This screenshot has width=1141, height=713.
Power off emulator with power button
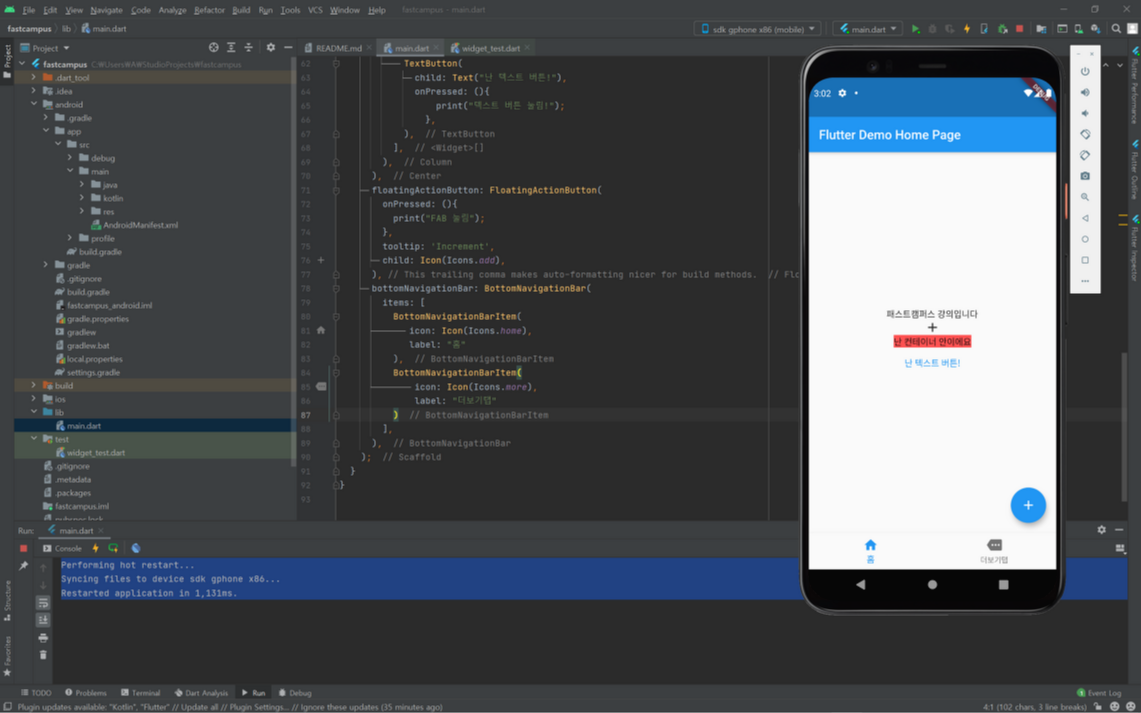[1085, 71]
